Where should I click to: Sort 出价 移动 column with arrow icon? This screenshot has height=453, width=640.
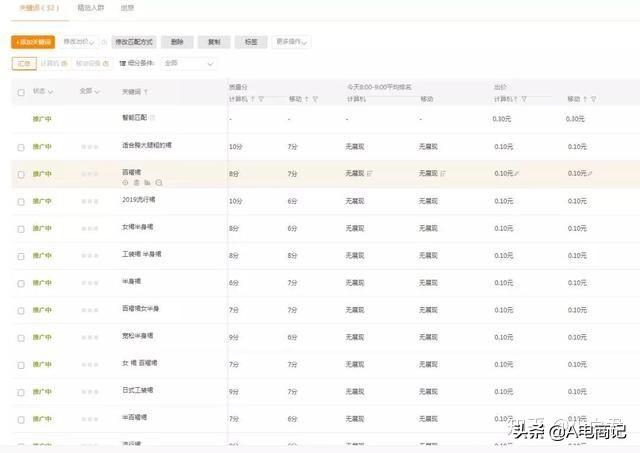[585, 99]
